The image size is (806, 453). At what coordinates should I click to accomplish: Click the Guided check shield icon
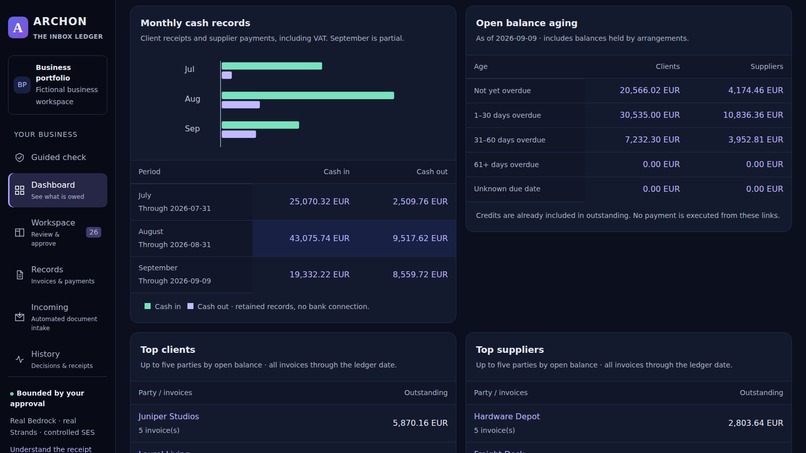pyautogui.click(x=20, y=157)
